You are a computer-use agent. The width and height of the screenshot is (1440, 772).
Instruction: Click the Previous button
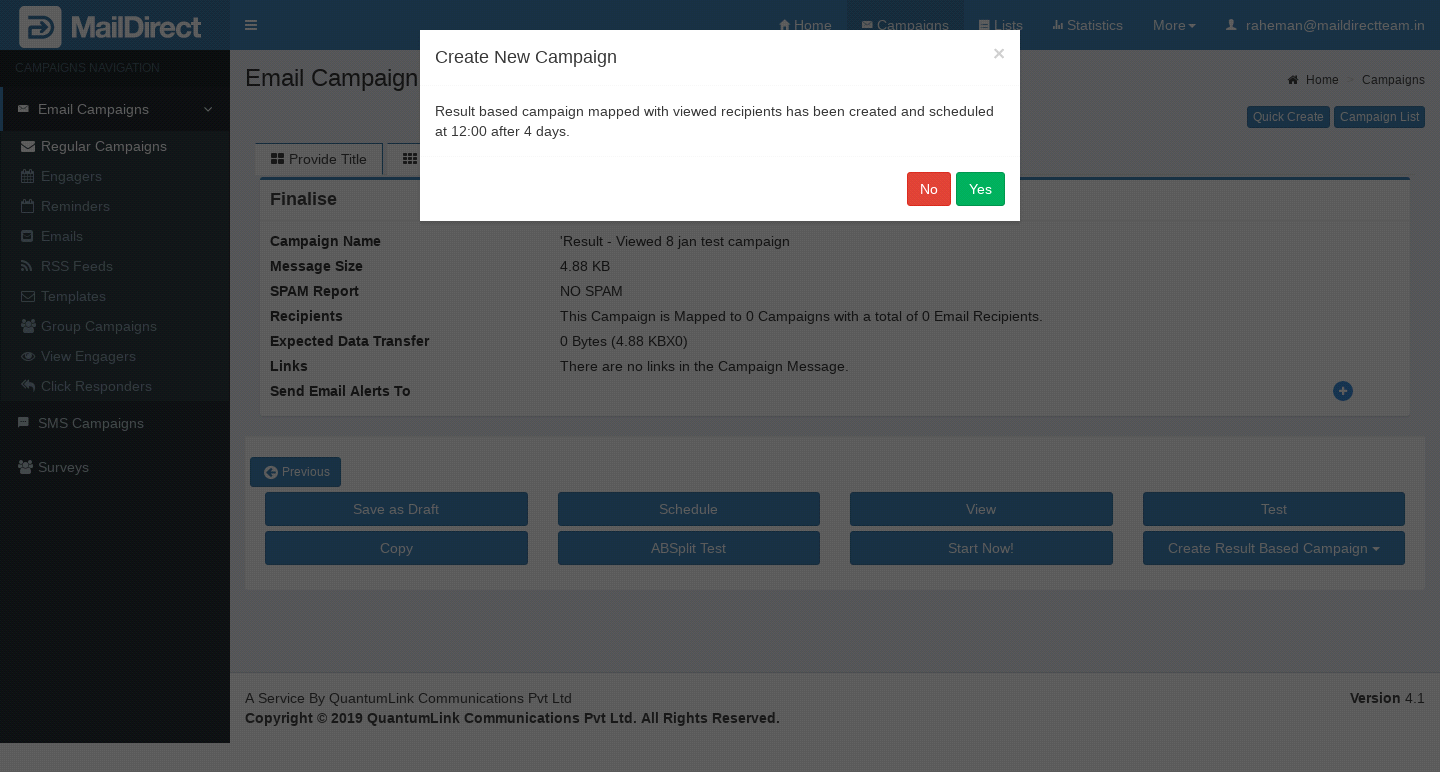[296, 472]
